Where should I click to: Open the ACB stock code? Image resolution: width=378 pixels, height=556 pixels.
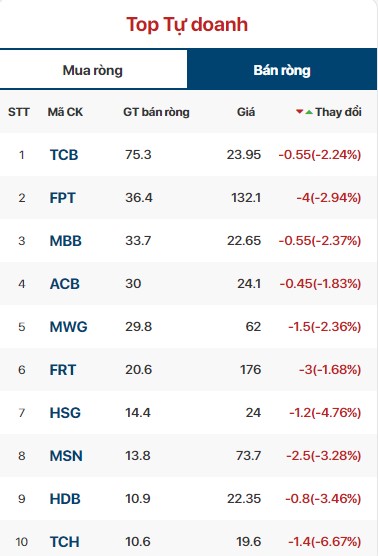click(x=65, y=284)
